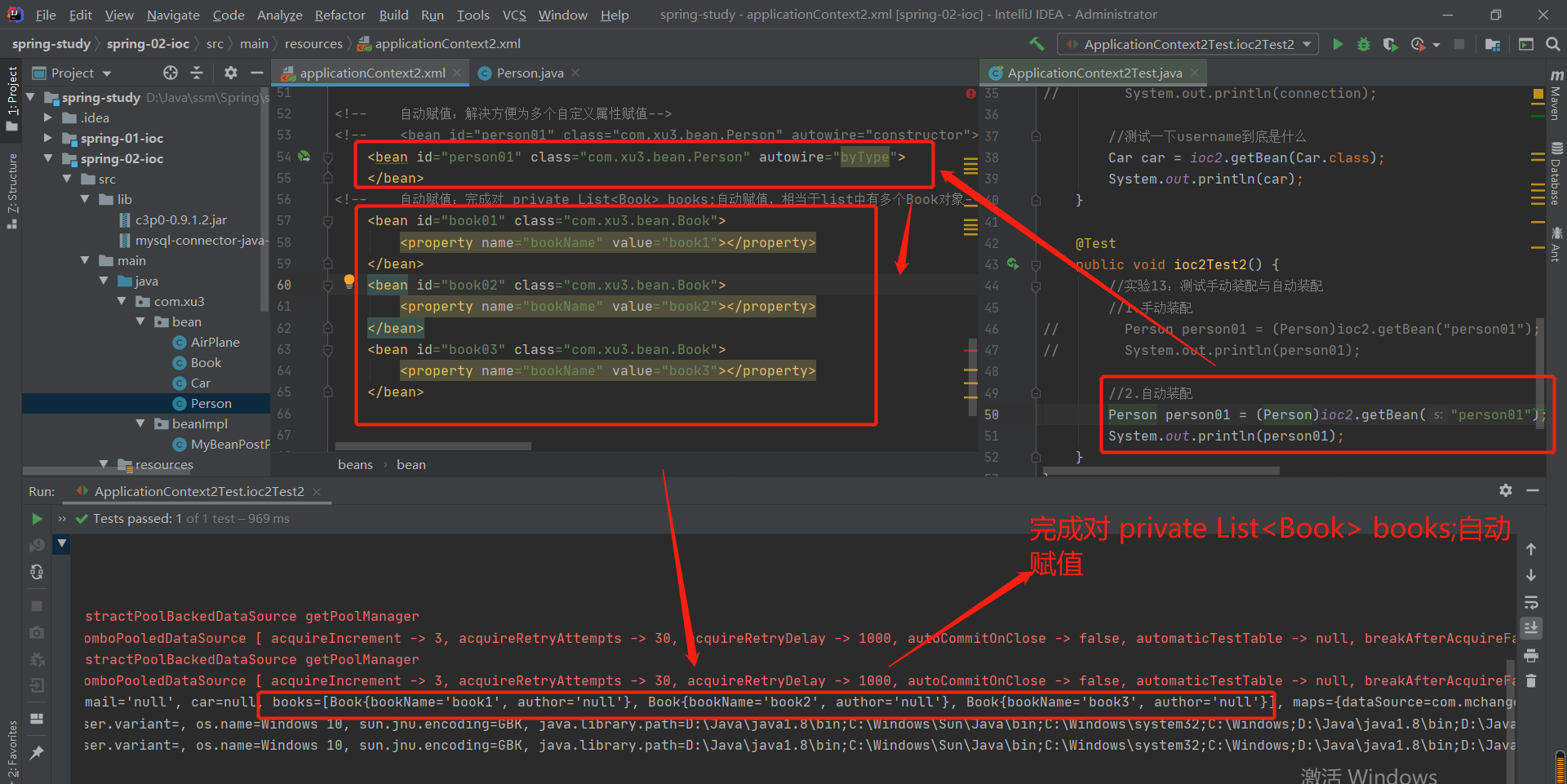Screen dimensions: 1567x784
Task: Open Run panel settings gear
Action: [x=1506, y=490]
